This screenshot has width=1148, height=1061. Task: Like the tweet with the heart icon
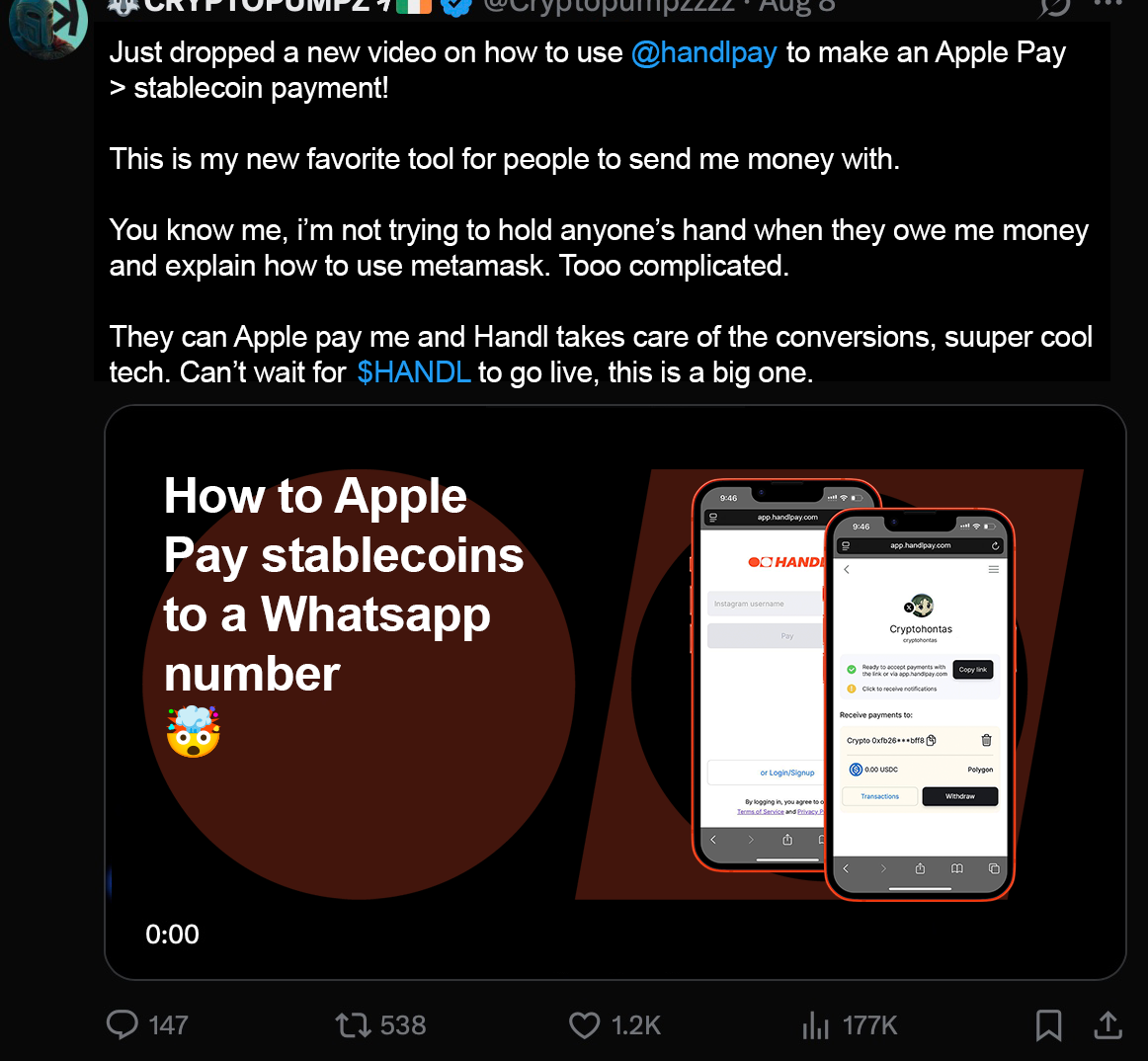pos(584,1025)
